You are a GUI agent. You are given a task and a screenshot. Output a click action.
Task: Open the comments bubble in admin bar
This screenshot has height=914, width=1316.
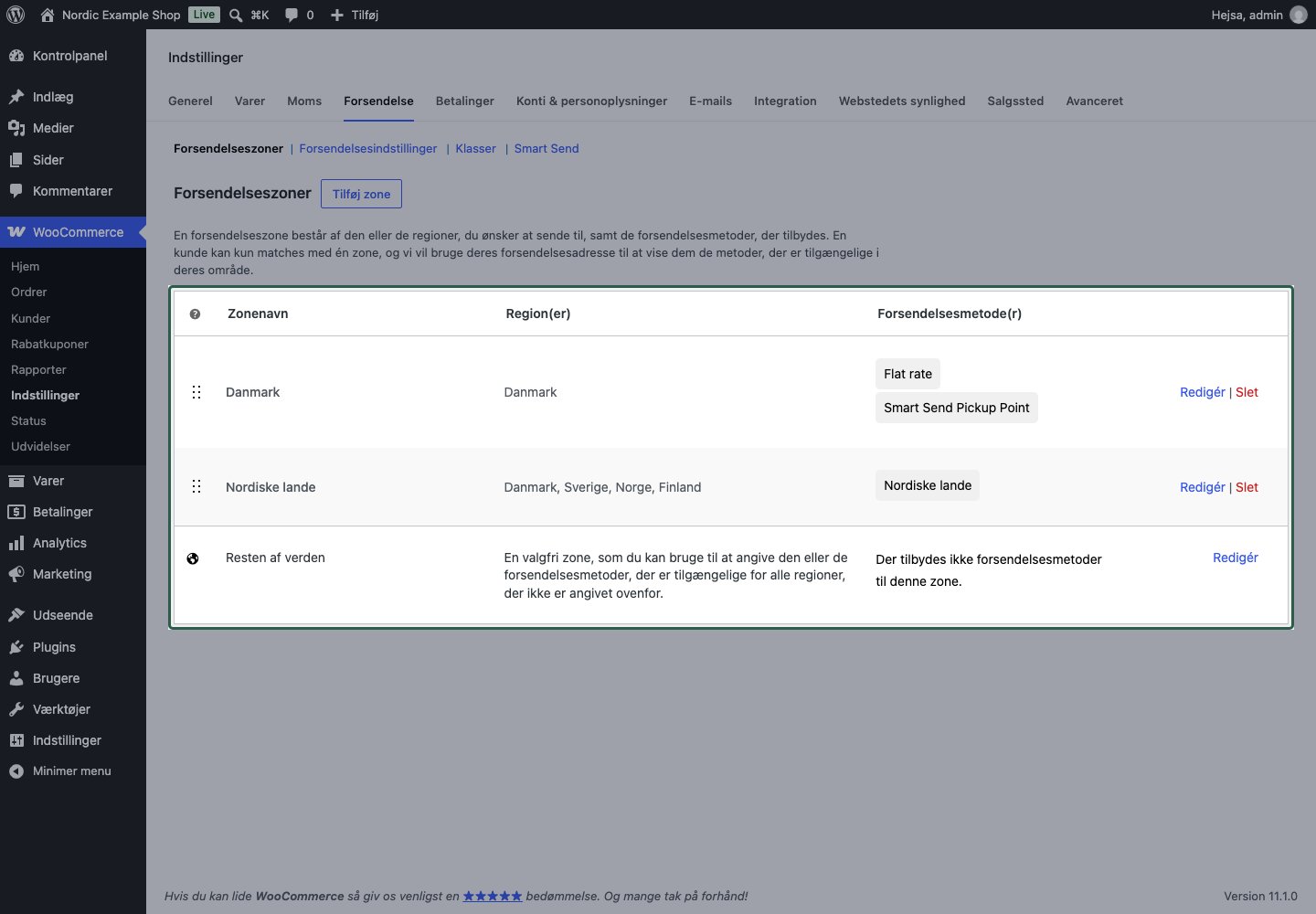coord(292,15)
